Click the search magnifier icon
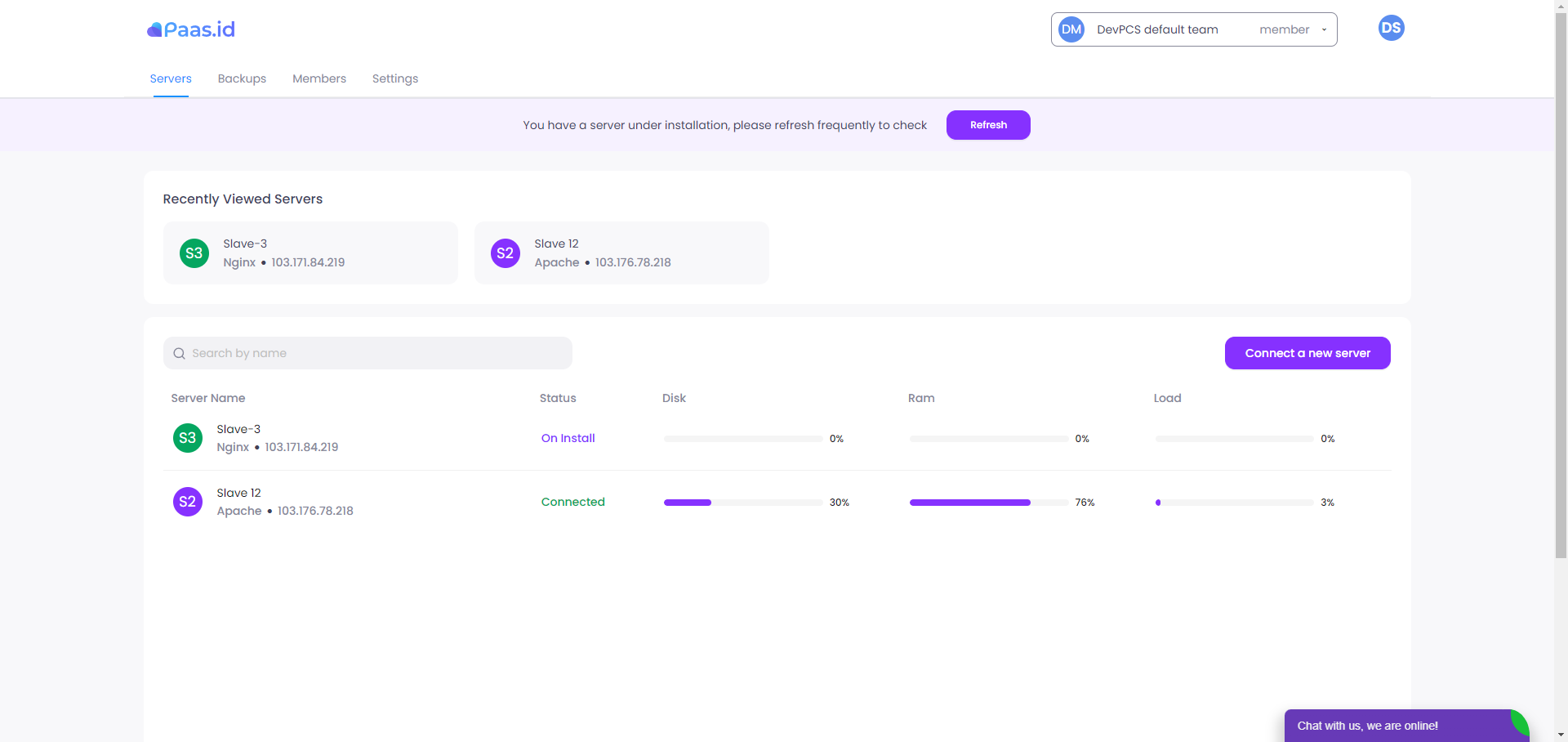Screen dimensions: 1568x742 [179, 354]
